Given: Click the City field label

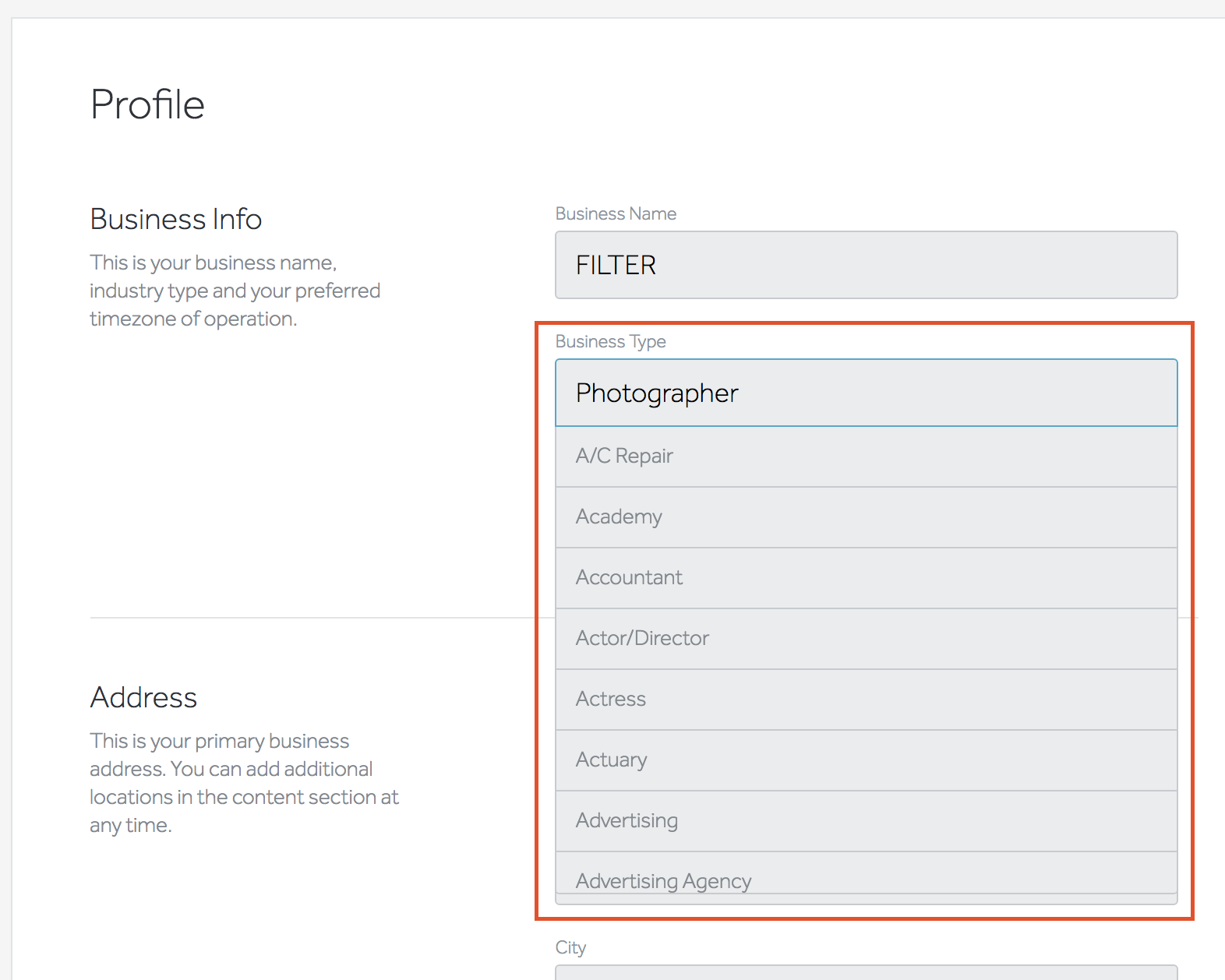Looking at the screenshot, I should pyautogui.click(x=570, y=947).
